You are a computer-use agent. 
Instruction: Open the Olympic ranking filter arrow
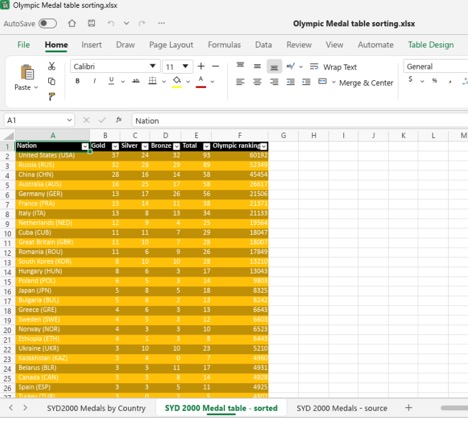264,146
